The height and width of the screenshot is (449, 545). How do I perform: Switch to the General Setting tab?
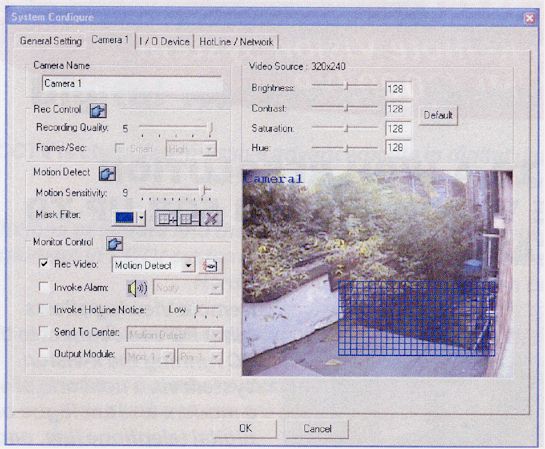point(51,41)
